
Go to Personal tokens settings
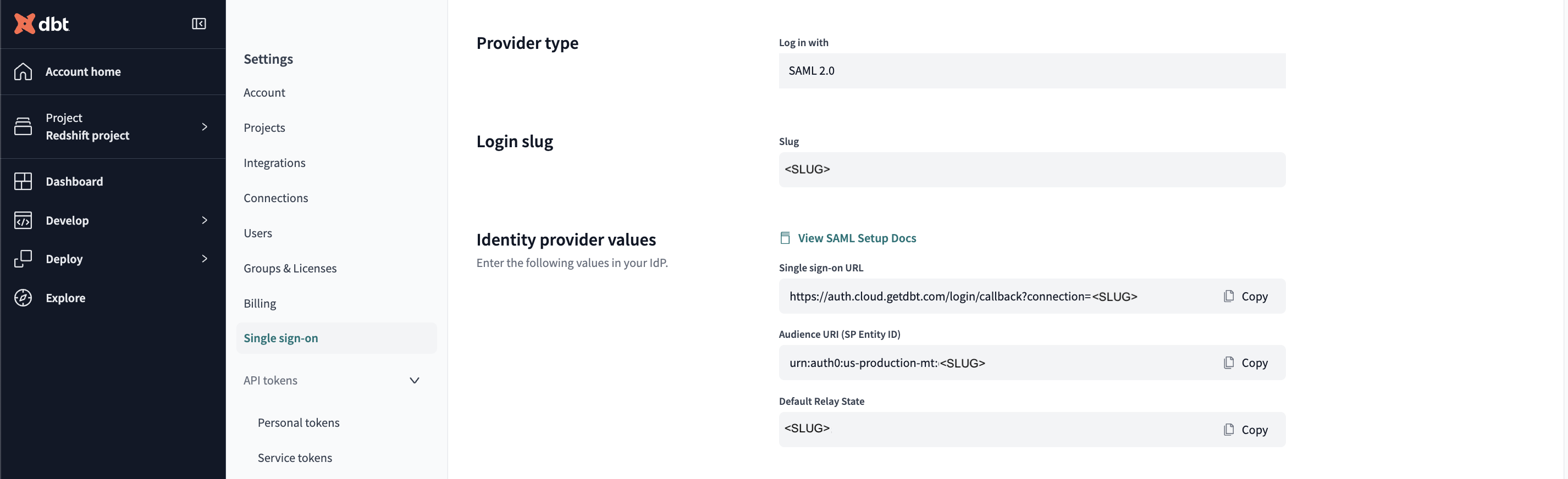298,422
